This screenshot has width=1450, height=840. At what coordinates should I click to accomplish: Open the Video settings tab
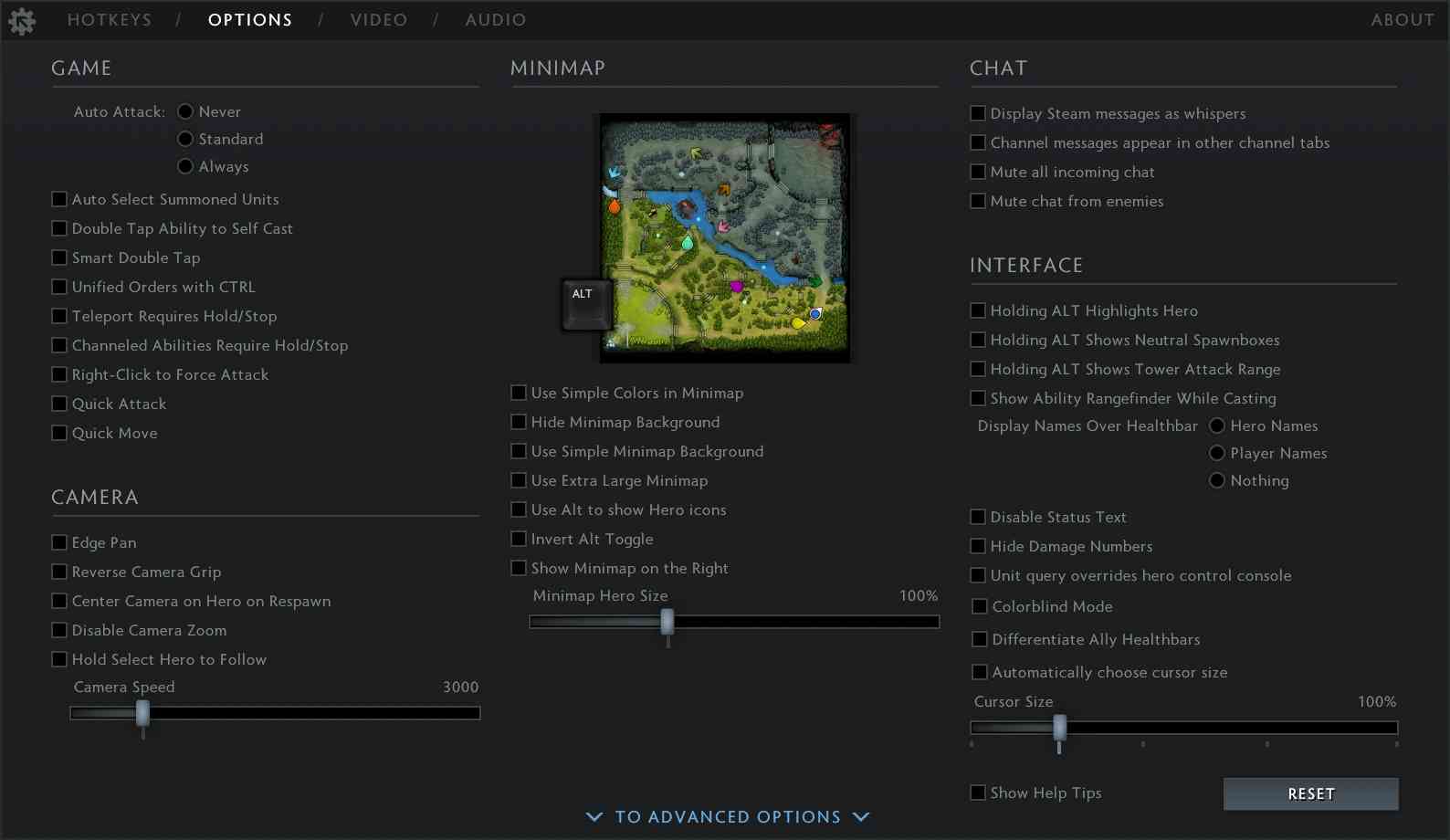379,20
